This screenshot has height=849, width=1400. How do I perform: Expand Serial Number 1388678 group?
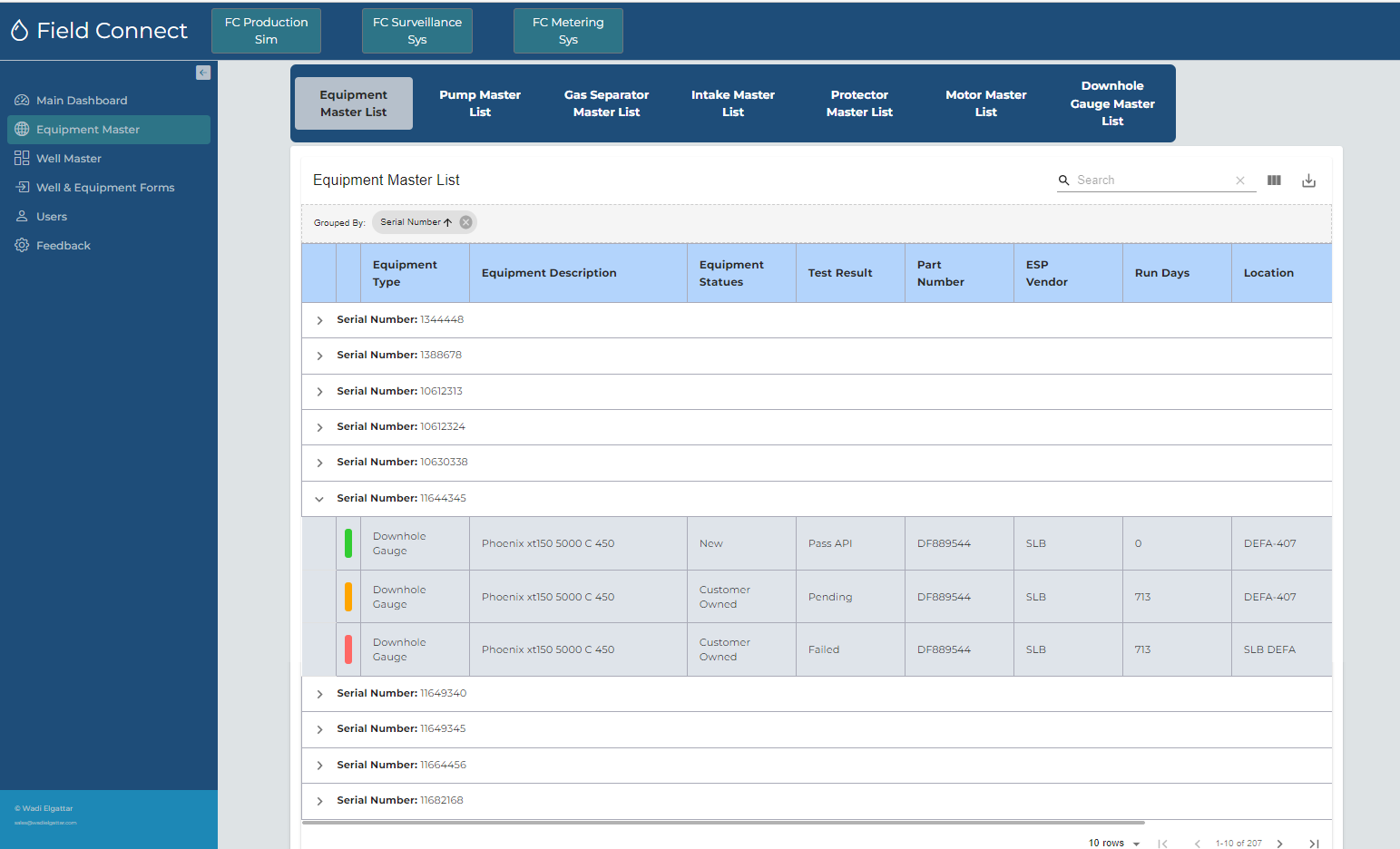pos(319,356)
